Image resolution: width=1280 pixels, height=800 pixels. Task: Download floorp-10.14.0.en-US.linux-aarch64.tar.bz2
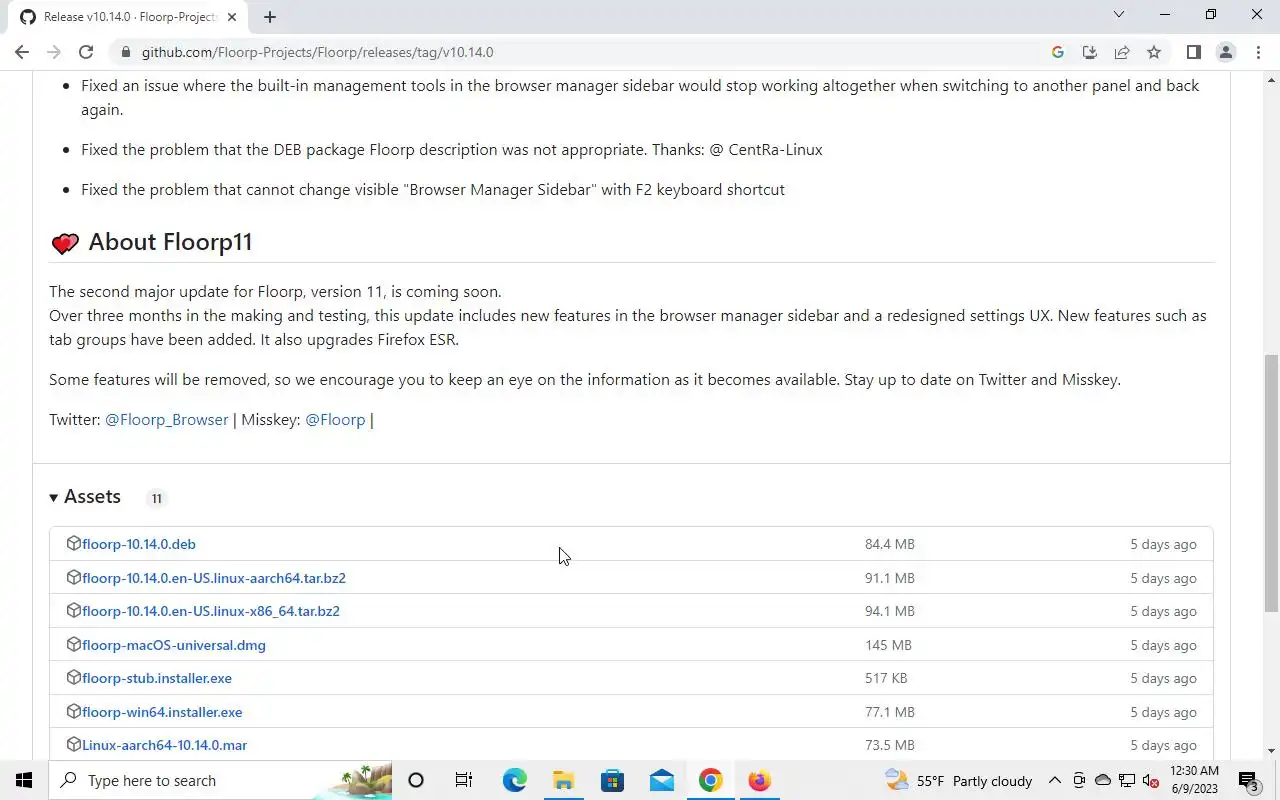214,578
